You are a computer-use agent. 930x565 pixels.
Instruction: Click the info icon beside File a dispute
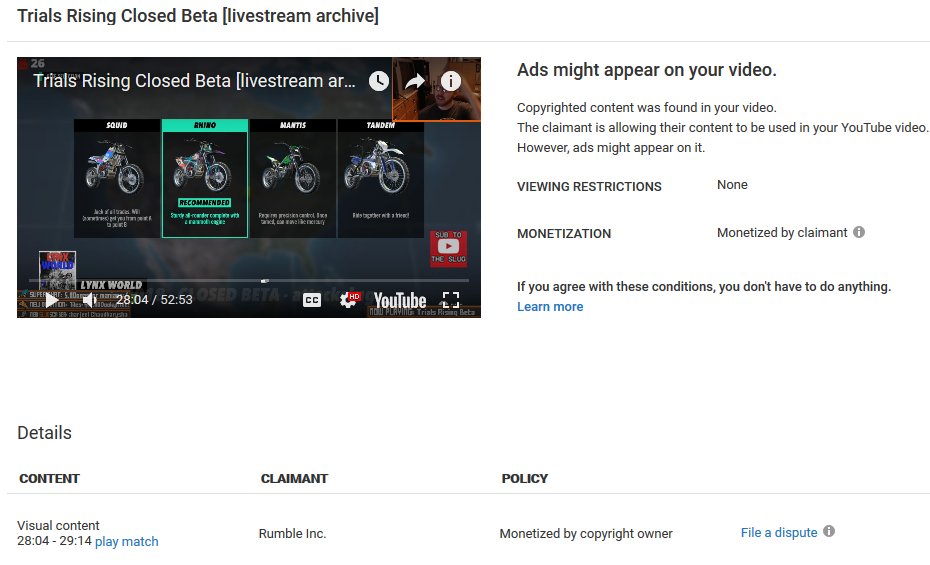pyautogui.click(x=829, y=531)
